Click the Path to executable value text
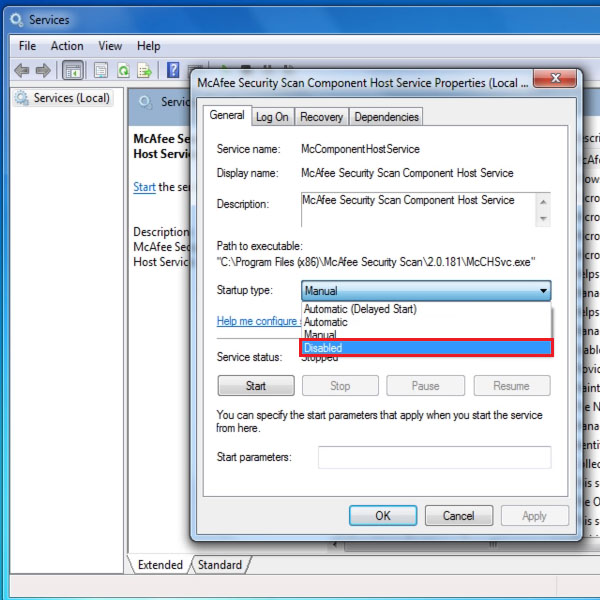Image resolution: width=600 pixels, height=600 pixels. (376, 262)
